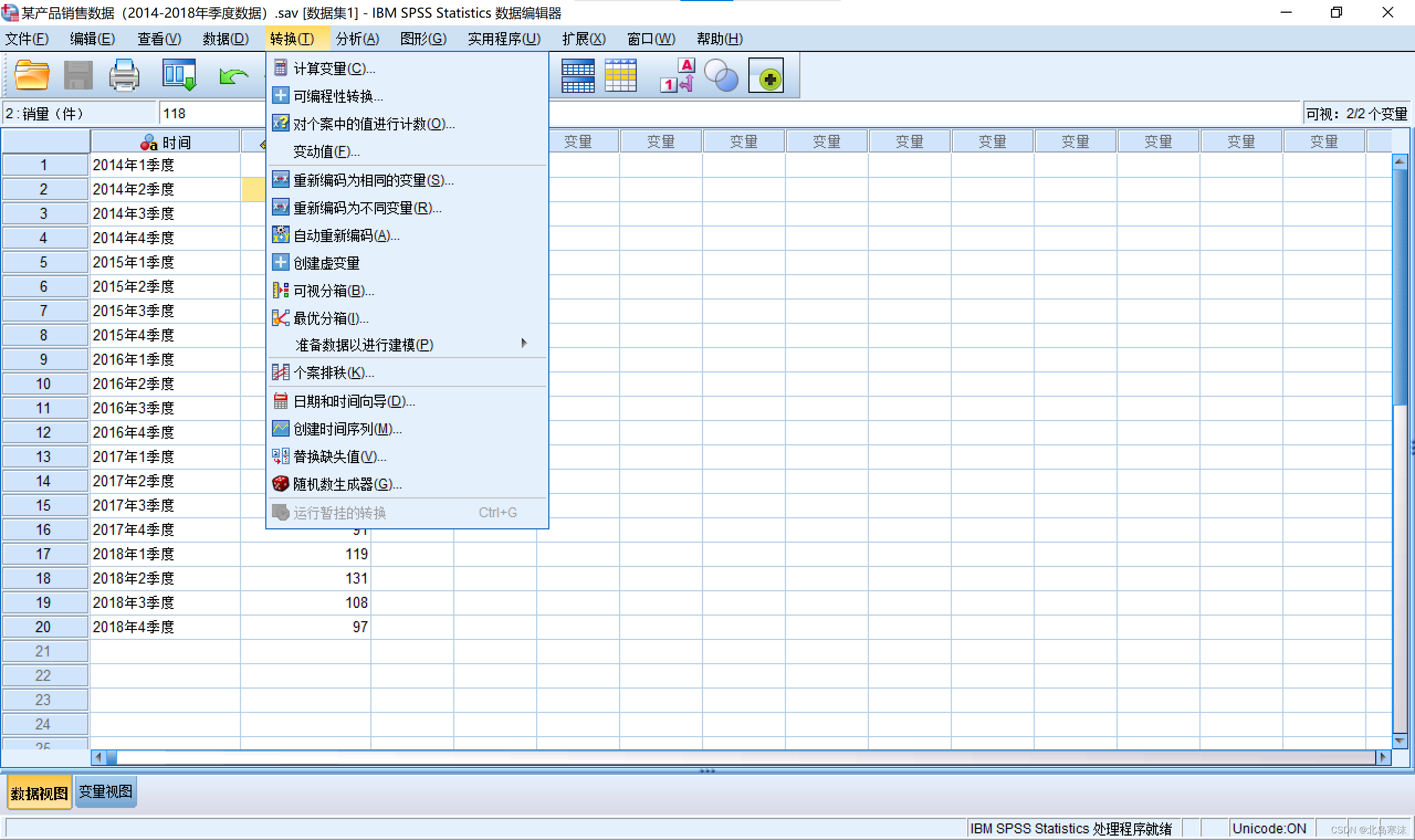1415x840 pixels.
Task: Click the overlapping circles variable sets icon
Action: click(721, 75)
